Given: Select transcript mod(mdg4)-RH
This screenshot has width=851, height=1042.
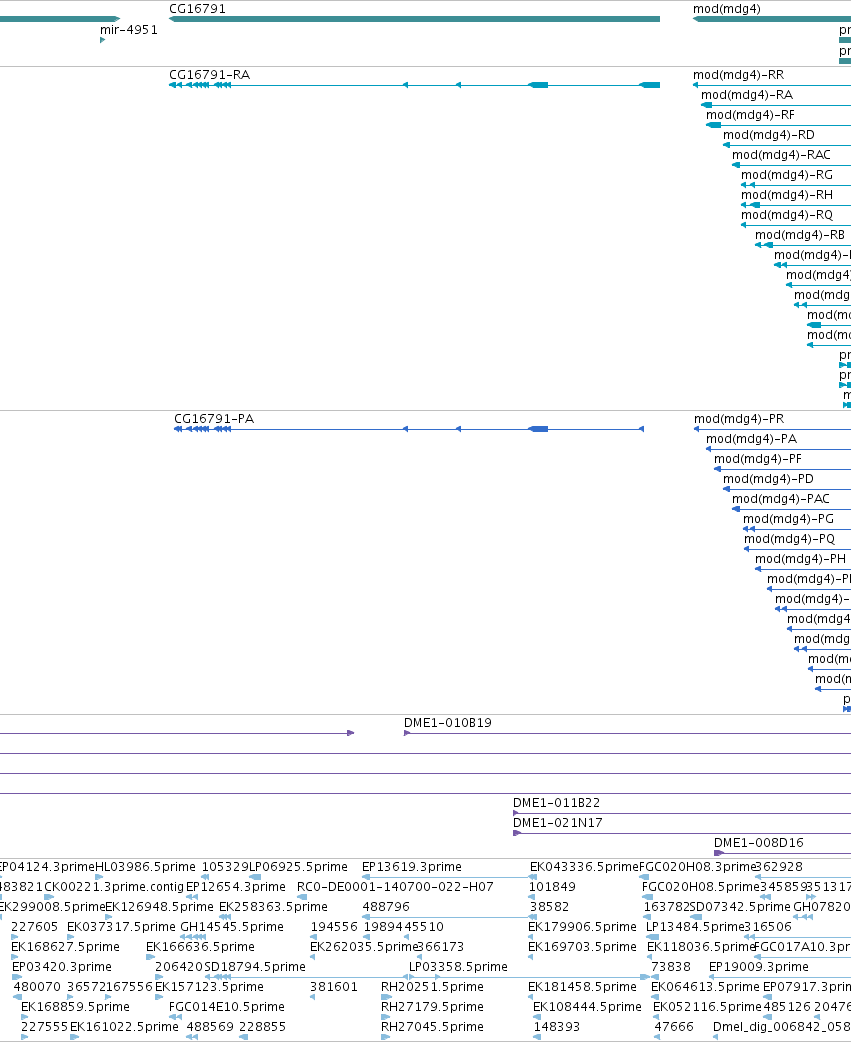Looking at the screenshot, I should 787,194.
